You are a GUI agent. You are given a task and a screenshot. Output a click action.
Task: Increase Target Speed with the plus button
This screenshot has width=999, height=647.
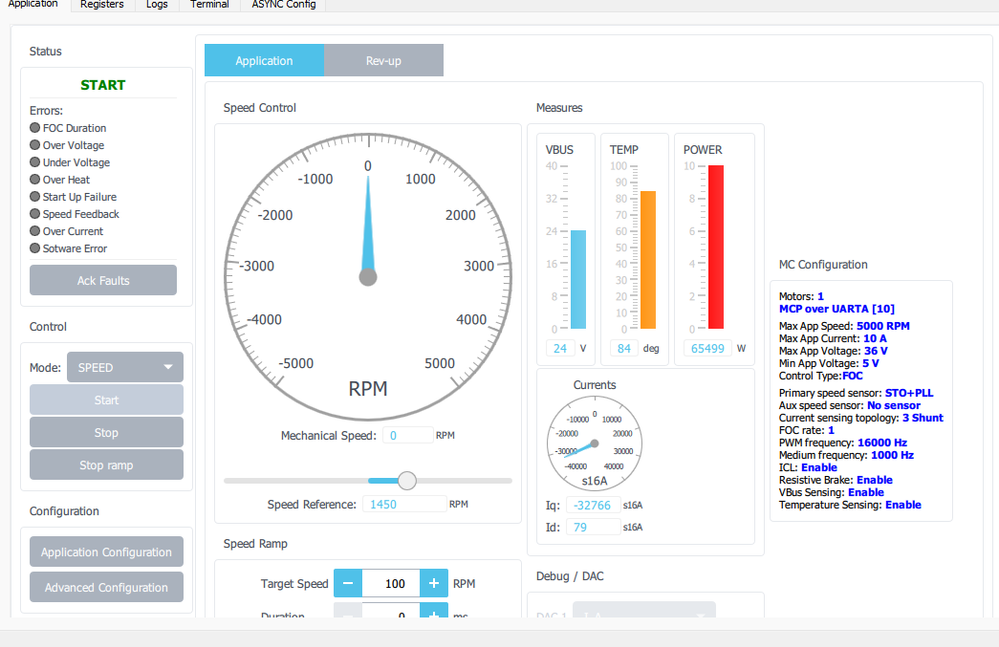tap(434, 583)
